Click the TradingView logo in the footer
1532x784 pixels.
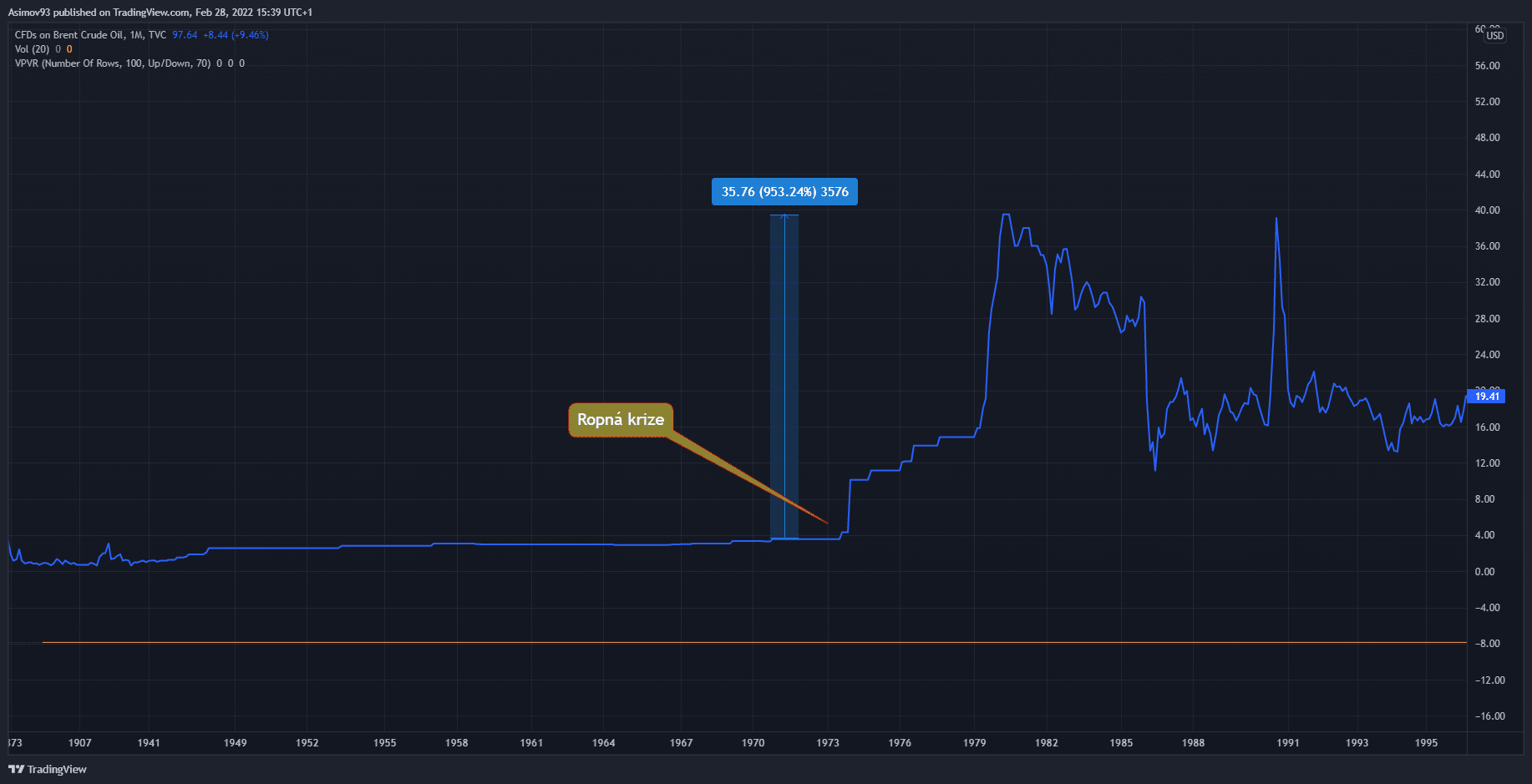coord(48,769)
